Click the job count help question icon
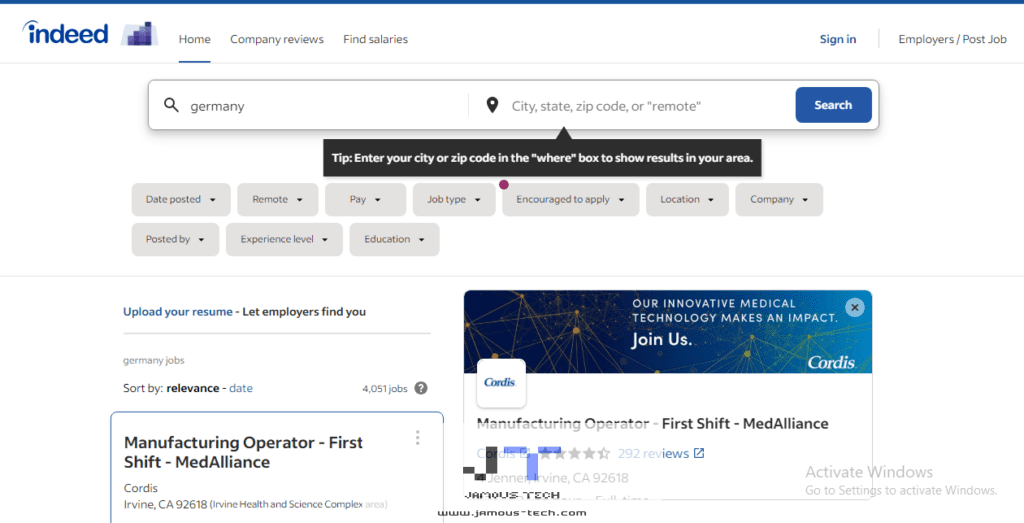Screen dimensions: 1024x523 coord(421,388)
